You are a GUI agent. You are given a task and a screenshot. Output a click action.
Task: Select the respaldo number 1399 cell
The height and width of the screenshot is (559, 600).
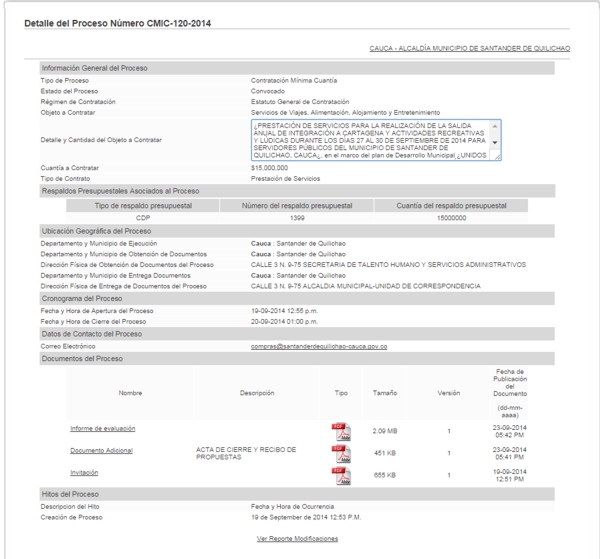click(297, 218)
